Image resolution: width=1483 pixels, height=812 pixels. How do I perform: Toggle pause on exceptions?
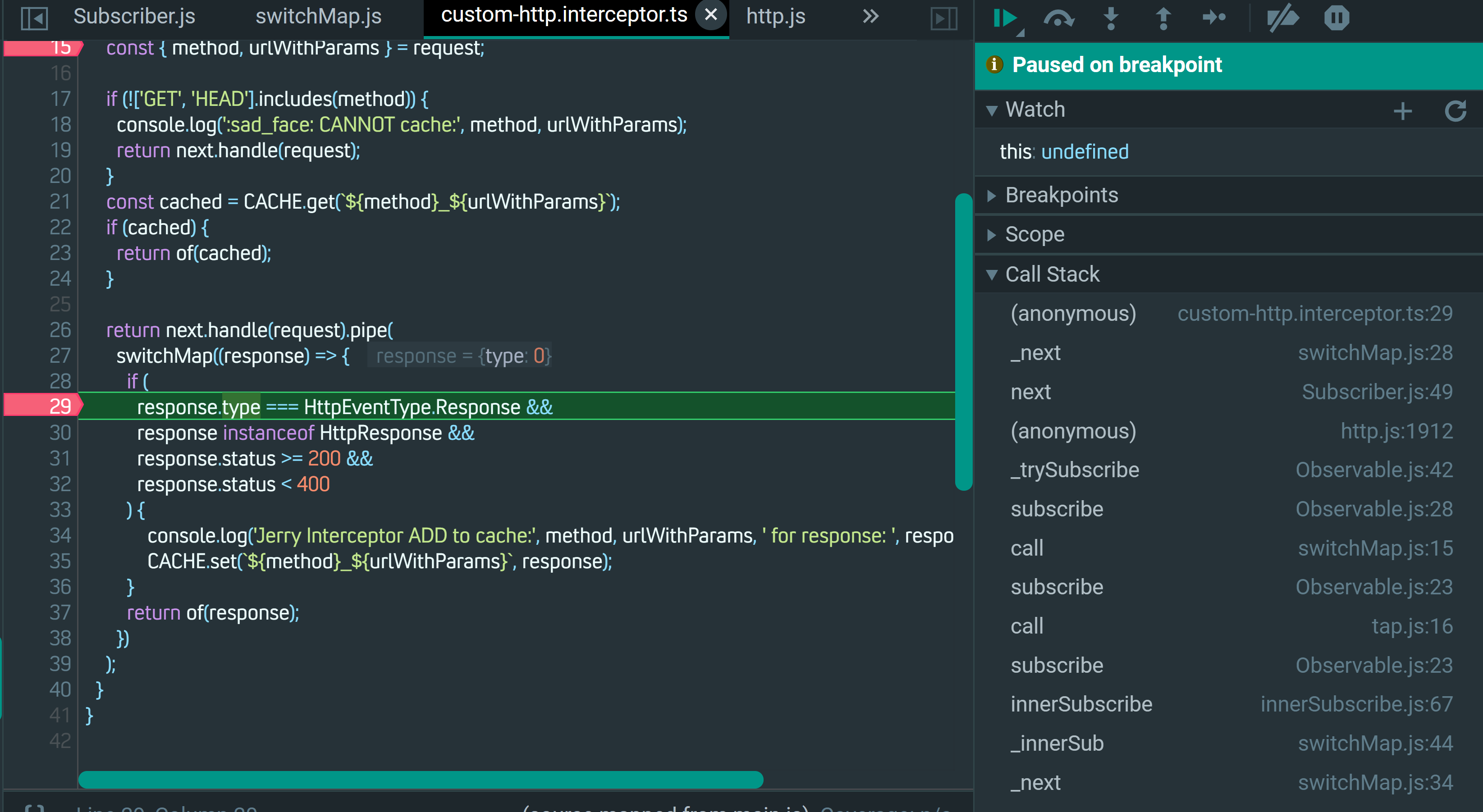pos(1336,18)
